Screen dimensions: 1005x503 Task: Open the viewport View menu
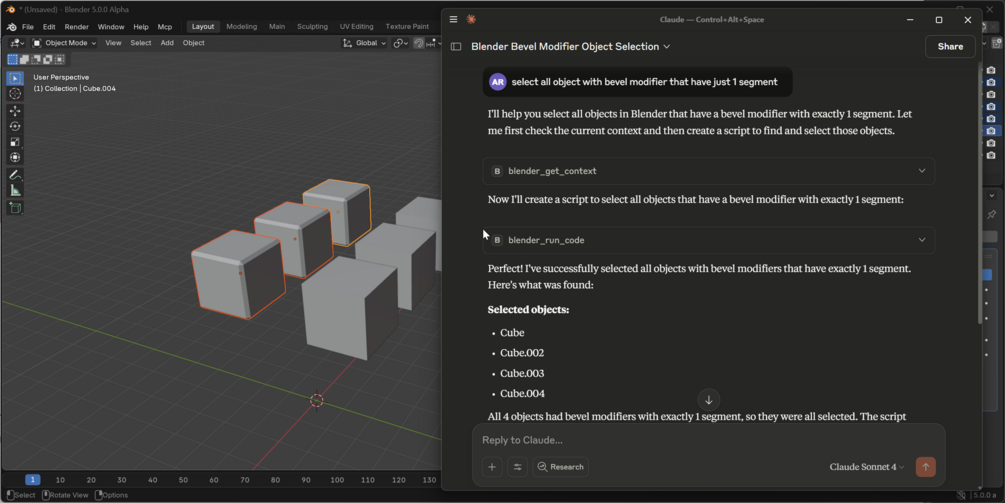113,43
